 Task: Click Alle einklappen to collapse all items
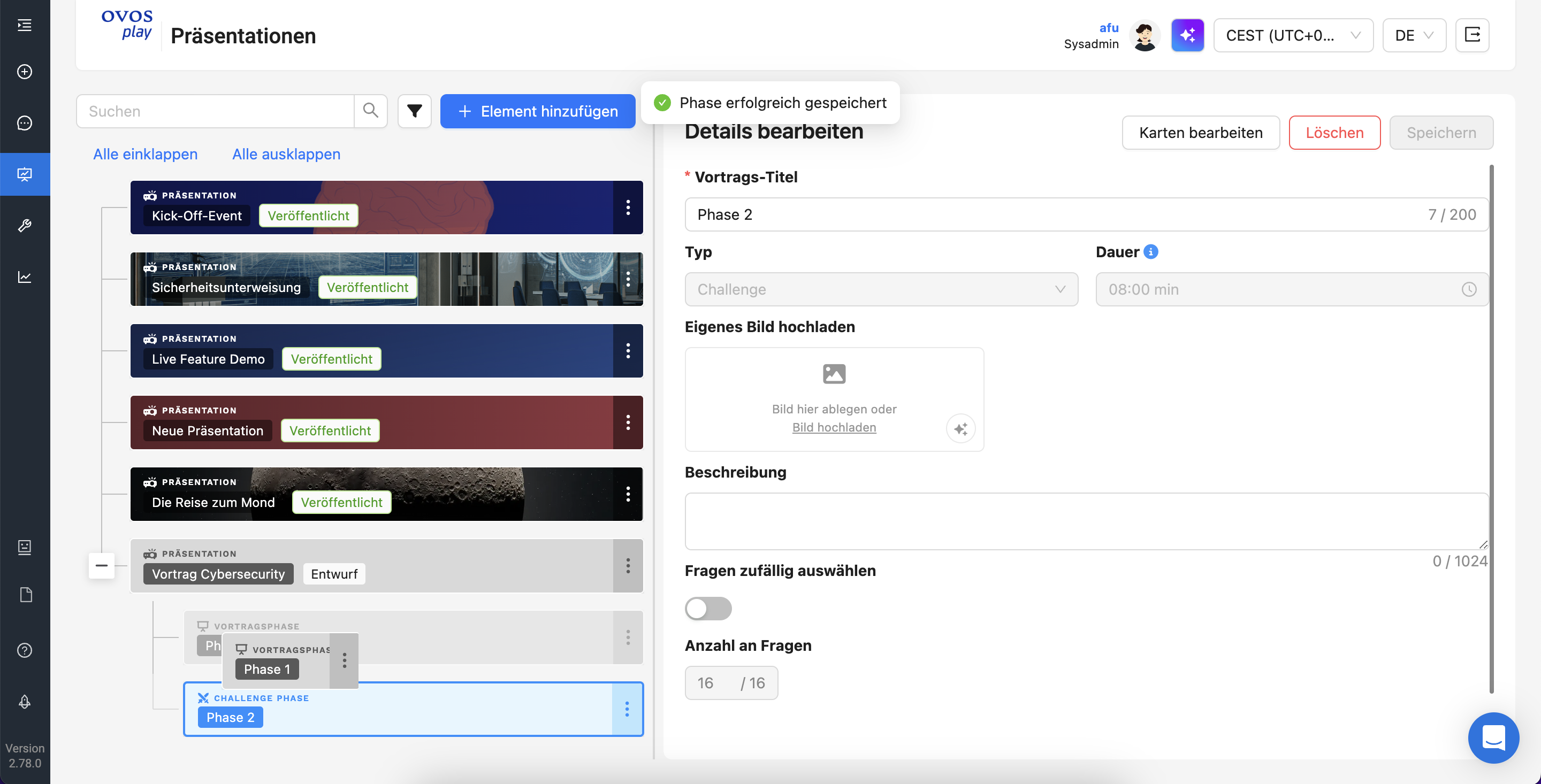145,154
